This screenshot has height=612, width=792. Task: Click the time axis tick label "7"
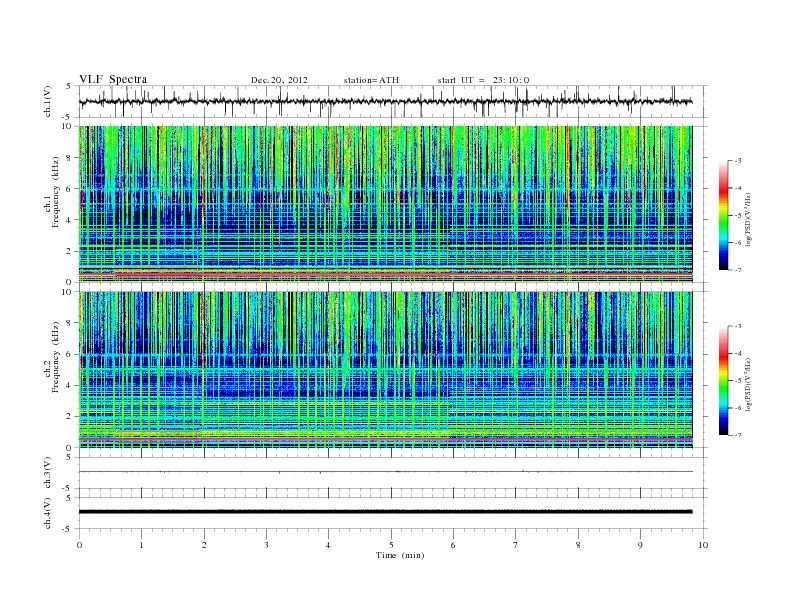(516, 545)
